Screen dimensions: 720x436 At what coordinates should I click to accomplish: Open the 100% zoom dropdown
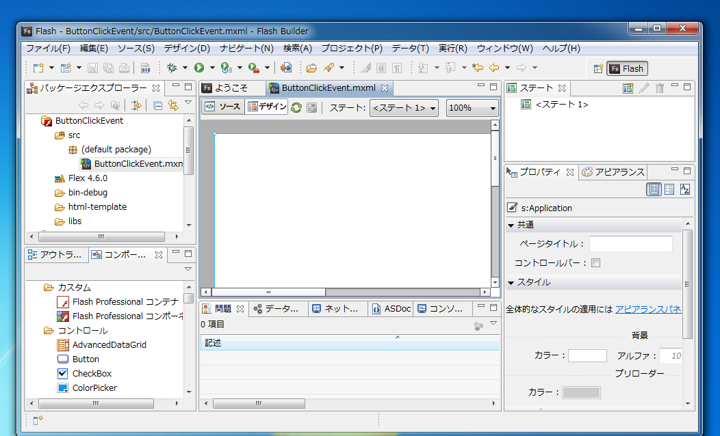click(472, 108)
